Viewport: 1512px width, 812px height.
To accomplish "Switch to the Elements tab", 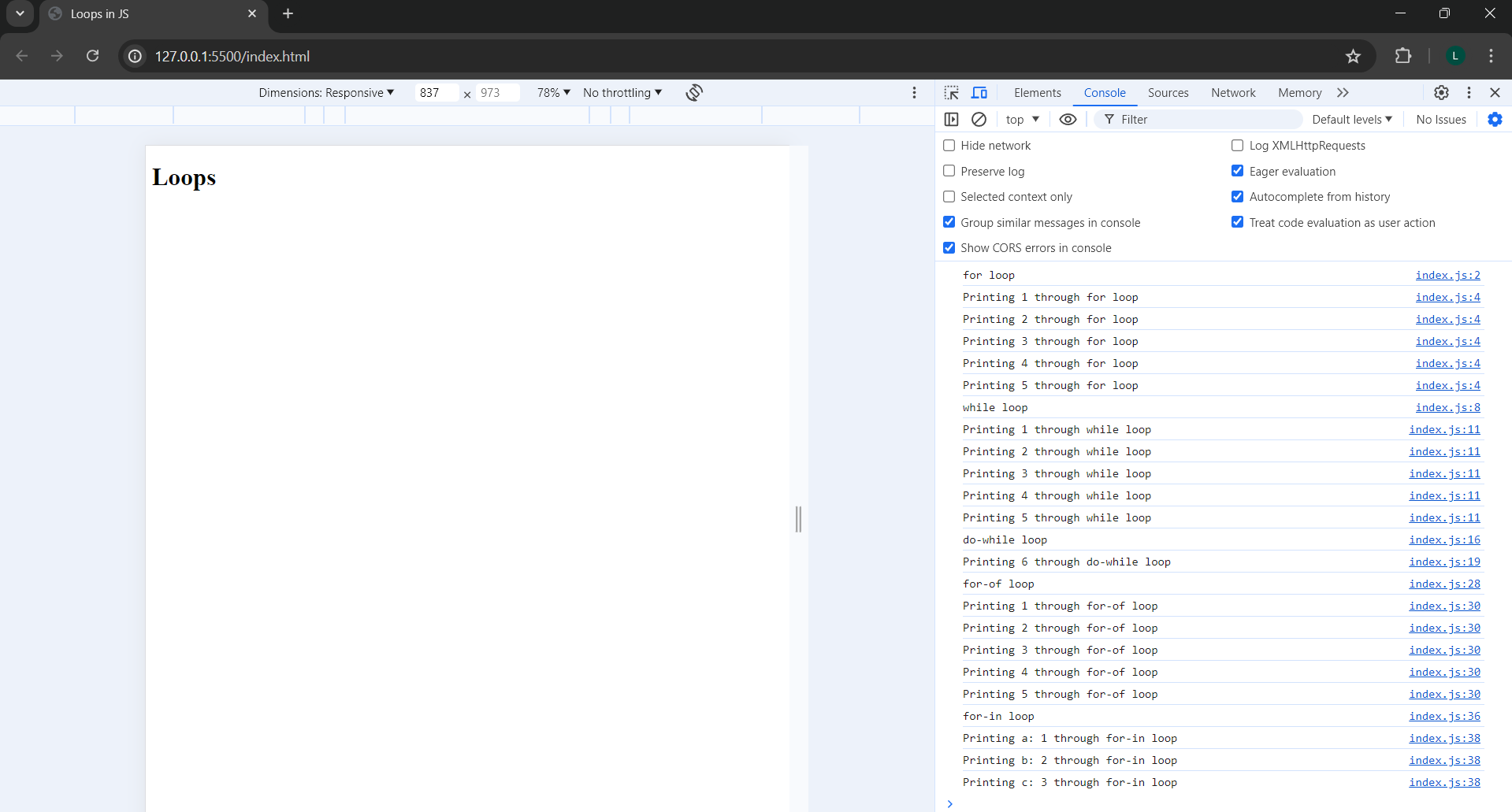I will tap(1037, 93).
